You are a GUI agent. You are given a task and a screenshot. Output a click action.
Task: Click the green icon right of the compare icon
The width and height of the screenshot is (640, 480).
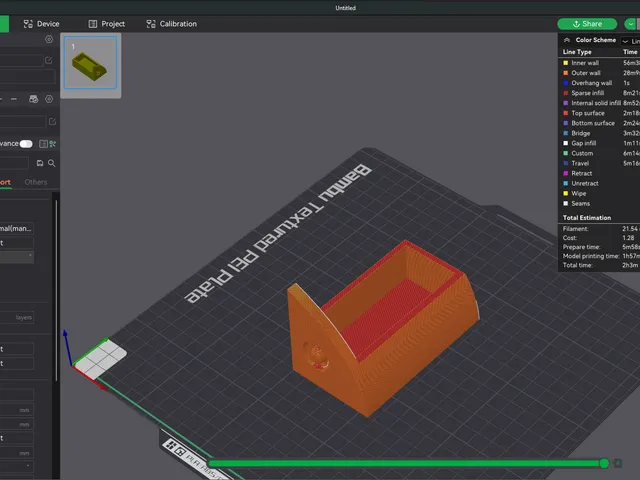(x=53, y=144)
